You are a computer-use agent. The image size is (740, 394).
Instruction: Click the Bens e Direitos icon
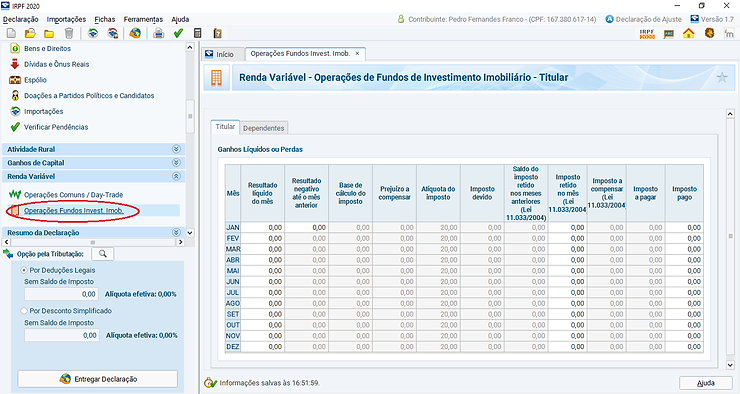point(15,48)
